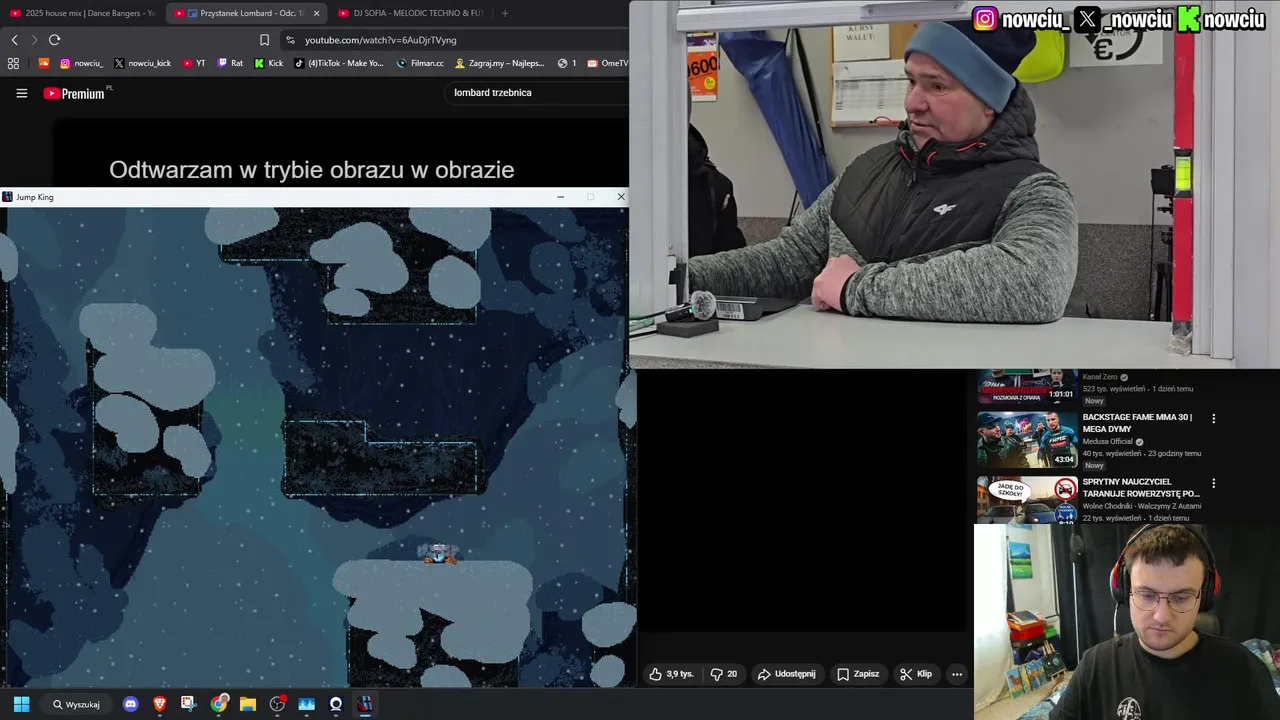The height and width of the screenshot is (720, 1280).
Task: Switch to Przystanek Lombard tab
Action: tap(247, 13)
